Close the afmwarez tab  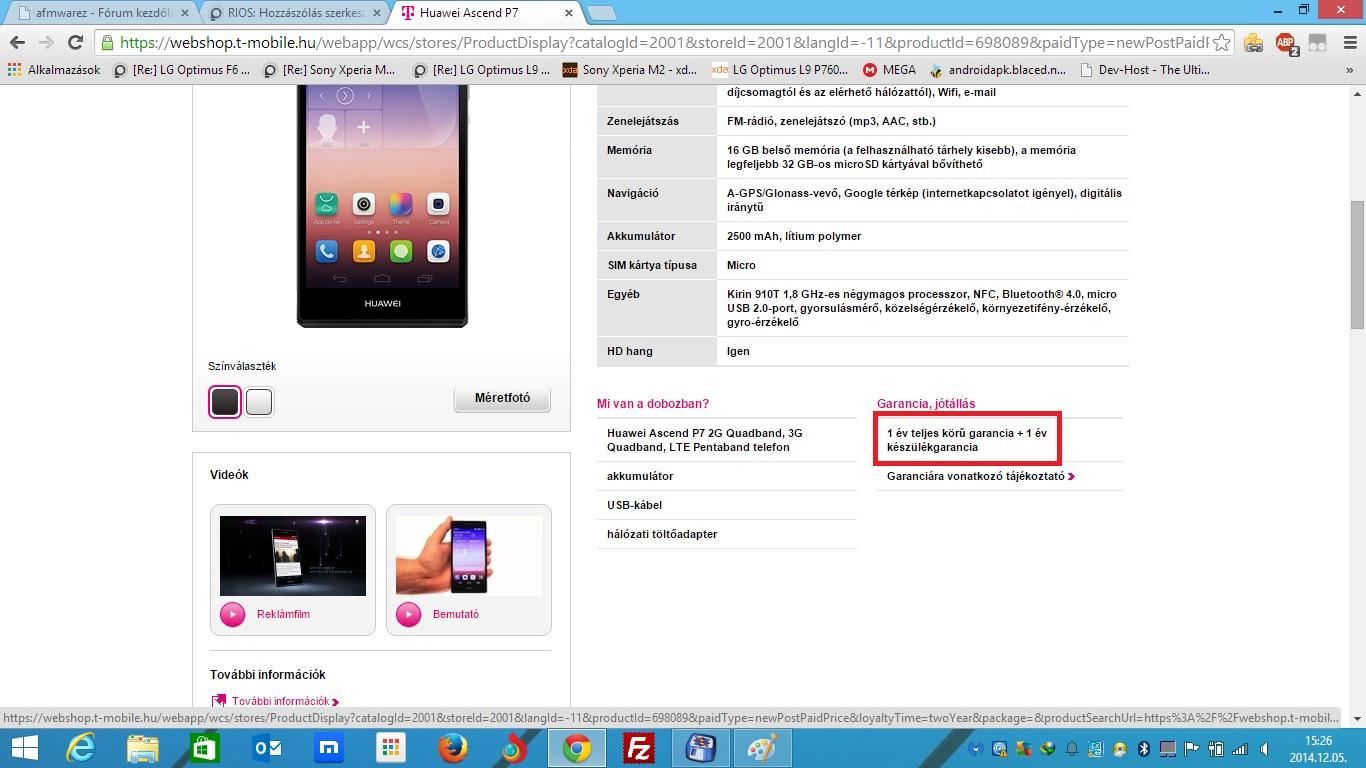click(x=184, y=13)
